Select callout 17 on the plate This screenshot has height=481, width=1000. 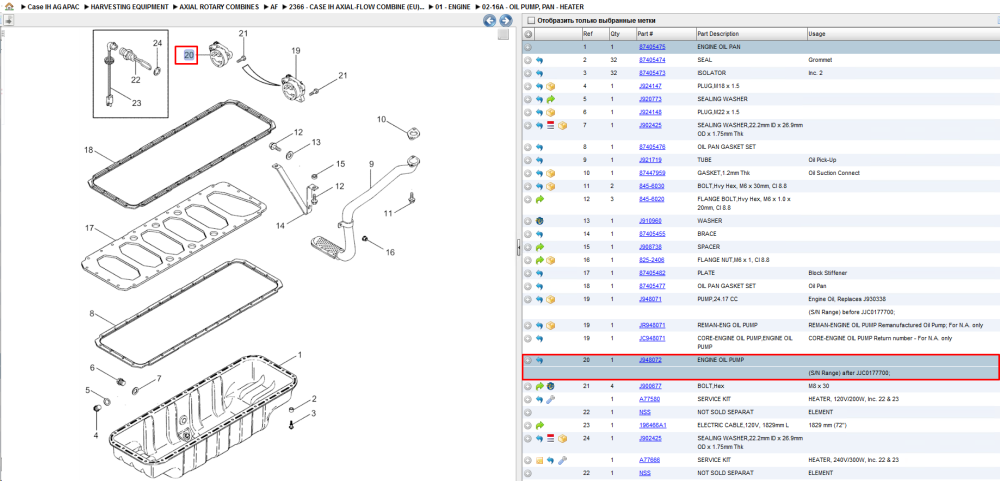[89, 228]
